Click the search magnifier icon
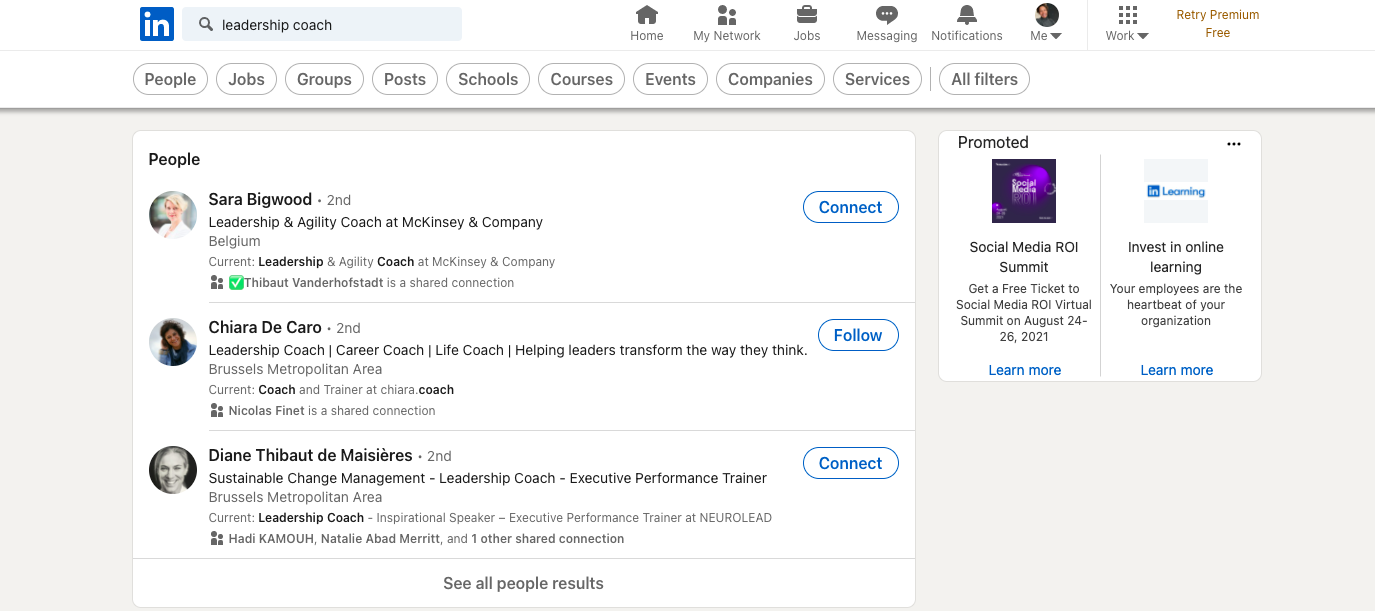 coord(206,25)
